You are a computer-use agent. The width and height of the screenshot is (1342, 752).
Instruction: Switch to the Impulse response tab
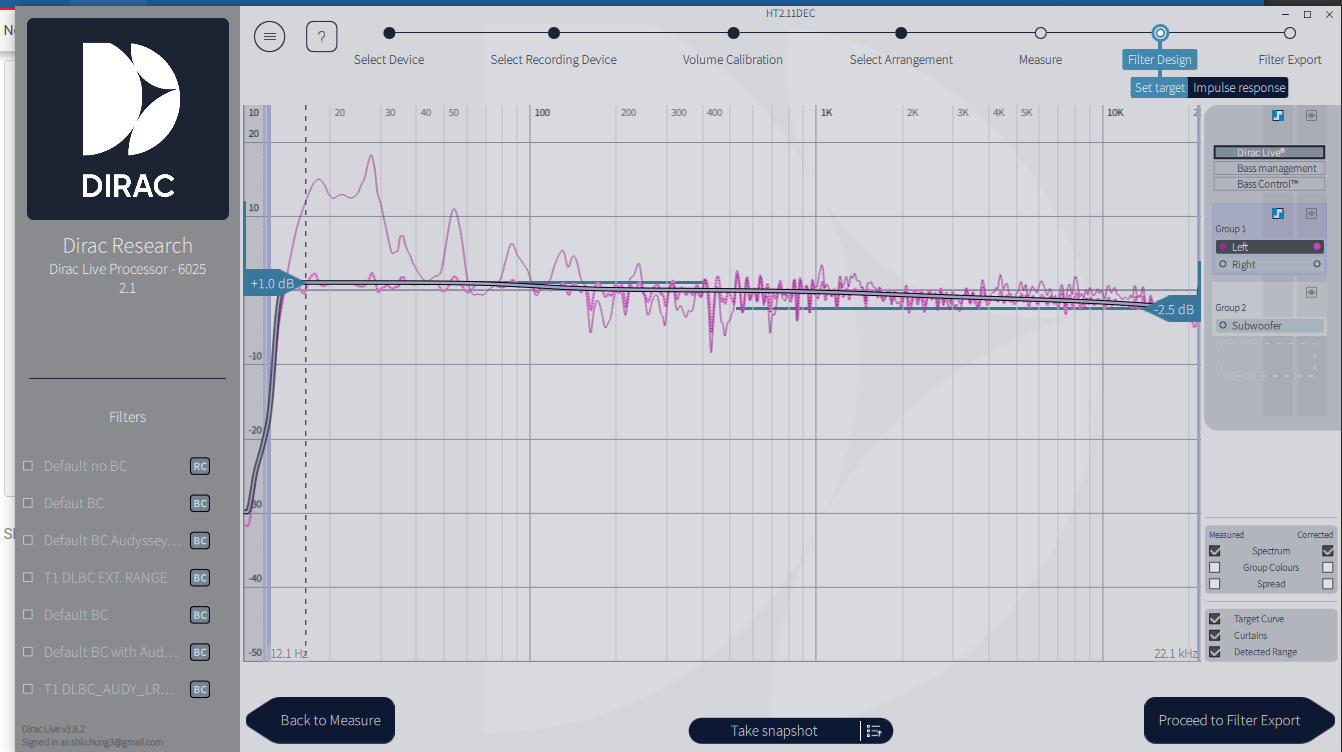pyautogui.click(x=1239, y=88)
